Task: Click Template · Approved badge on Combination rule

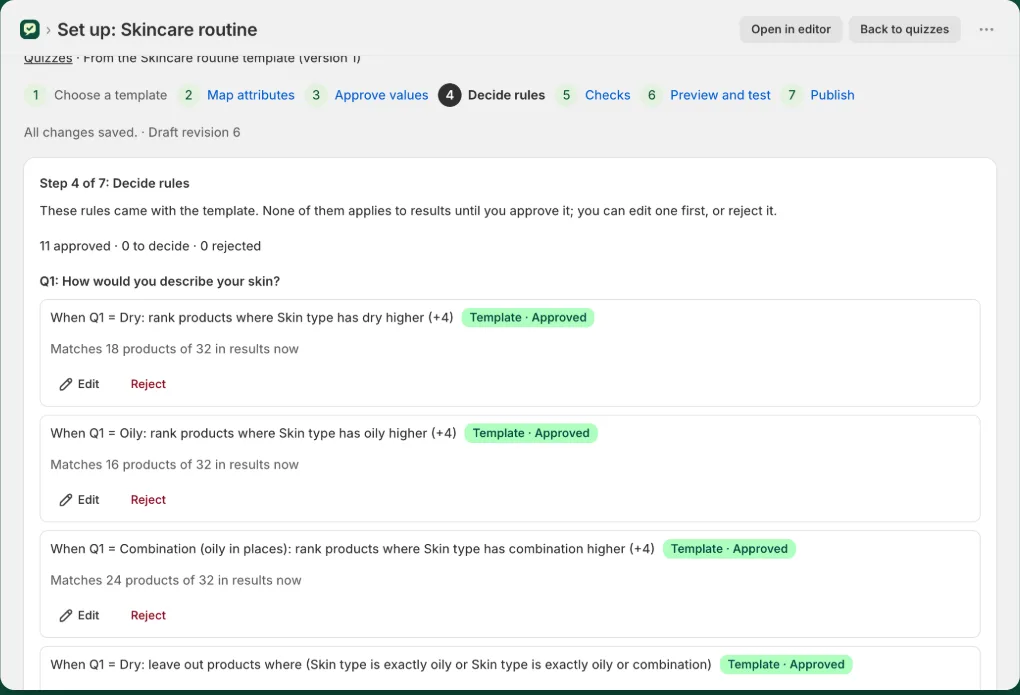Action: point(729,549)
